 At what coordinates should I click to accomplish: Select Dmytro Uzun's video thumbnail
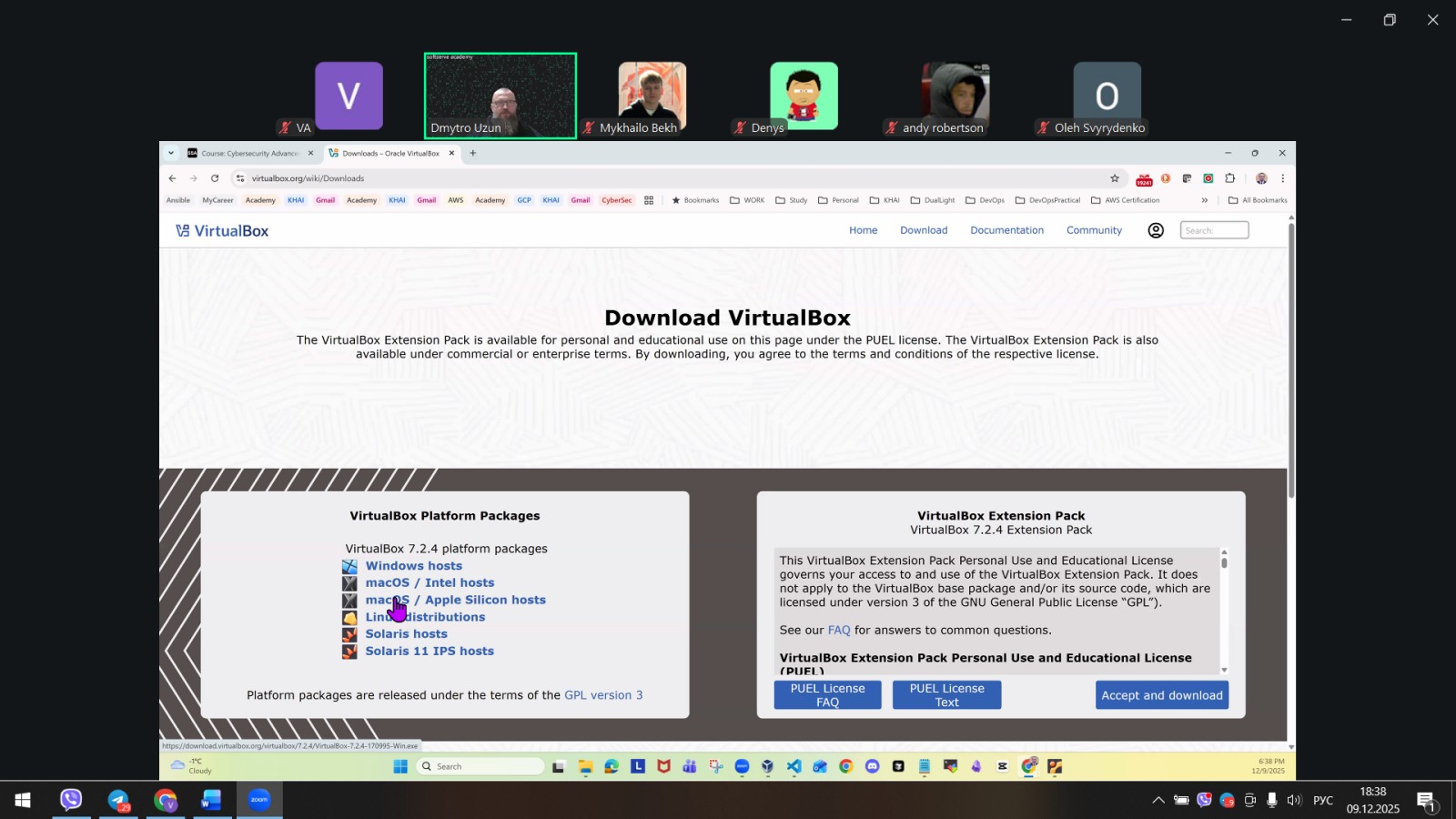[500, 96]
